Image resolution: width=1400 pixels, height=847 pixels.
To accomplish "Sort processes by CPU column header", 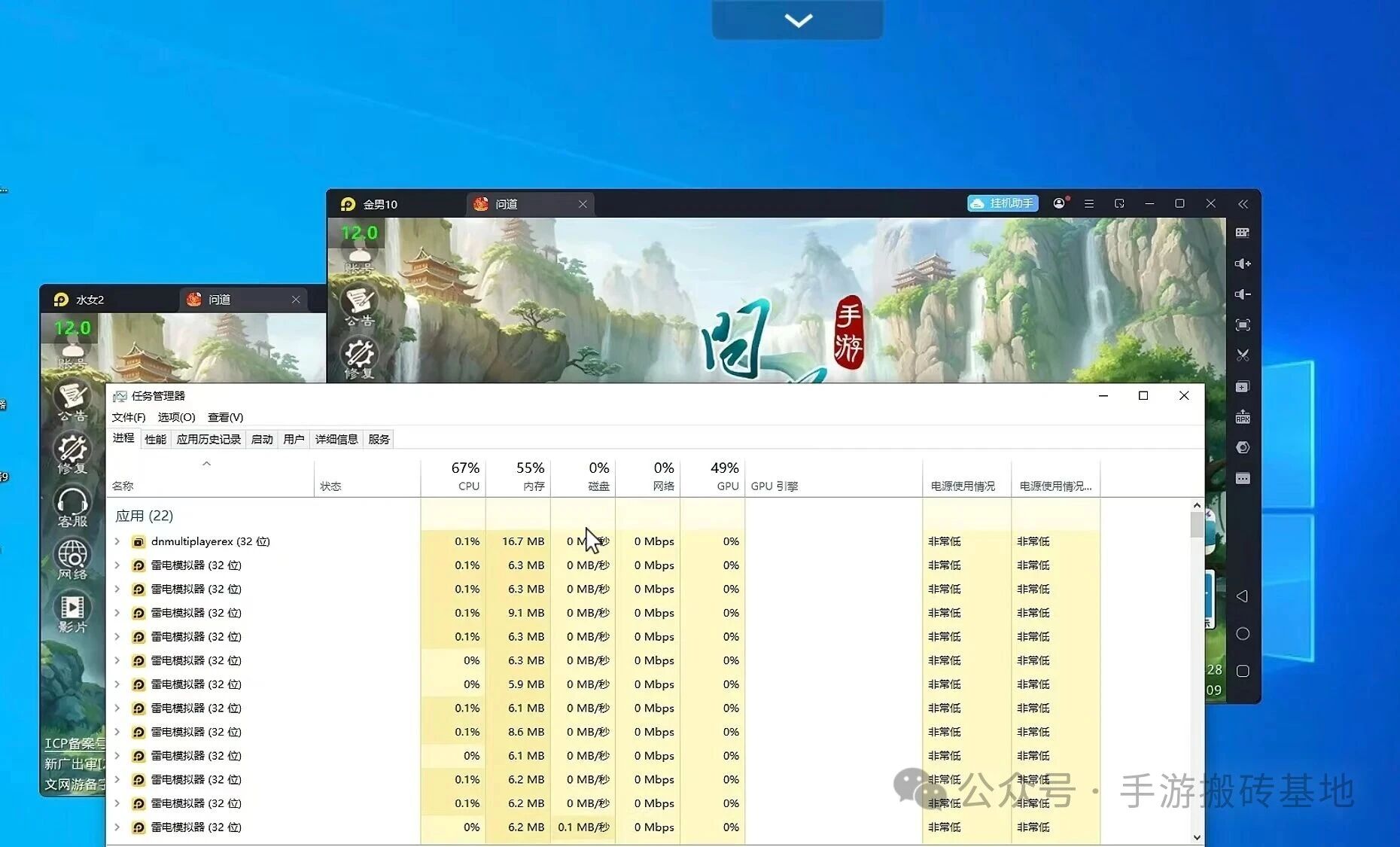I will (454, 477).
